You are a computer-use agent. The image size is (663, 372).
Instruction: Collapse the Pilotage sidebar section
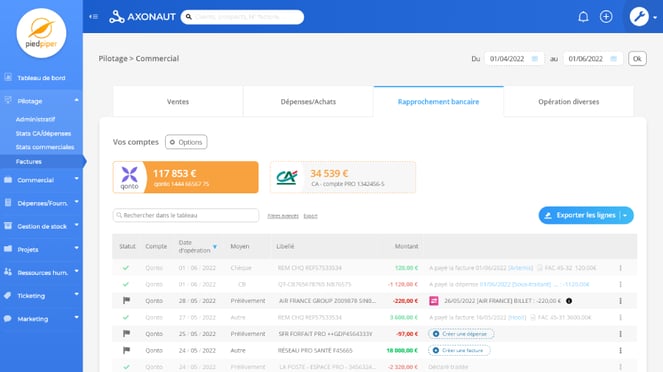point(77,100)
